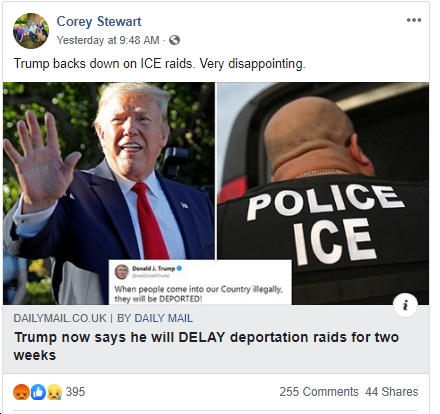Click the blue thumbs-up like reaction
Image resolution: width=440 pixels, height=414 pixels.
pos(38,392)
